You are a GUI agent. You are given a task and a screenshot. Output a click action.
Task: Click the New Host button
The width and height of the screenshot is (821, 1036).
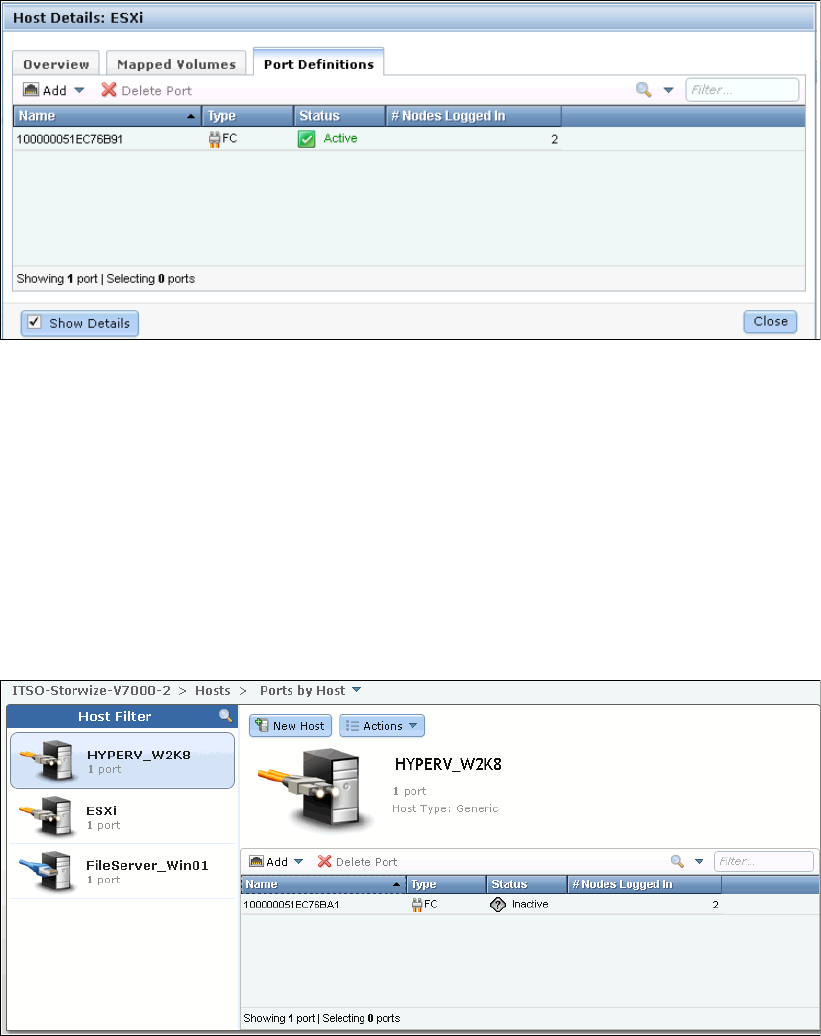coord(290,726)
